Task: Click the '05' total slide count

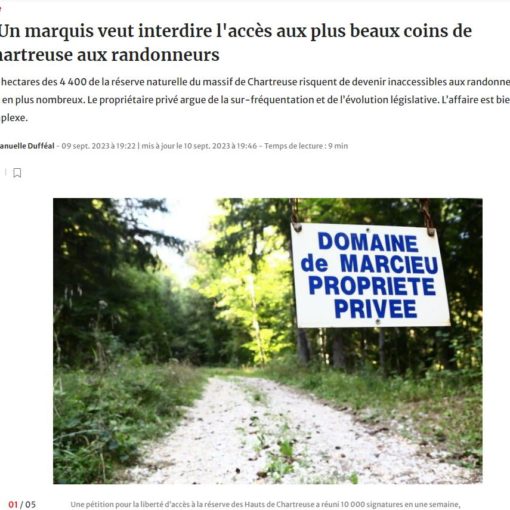Action: tap(30, 504)
